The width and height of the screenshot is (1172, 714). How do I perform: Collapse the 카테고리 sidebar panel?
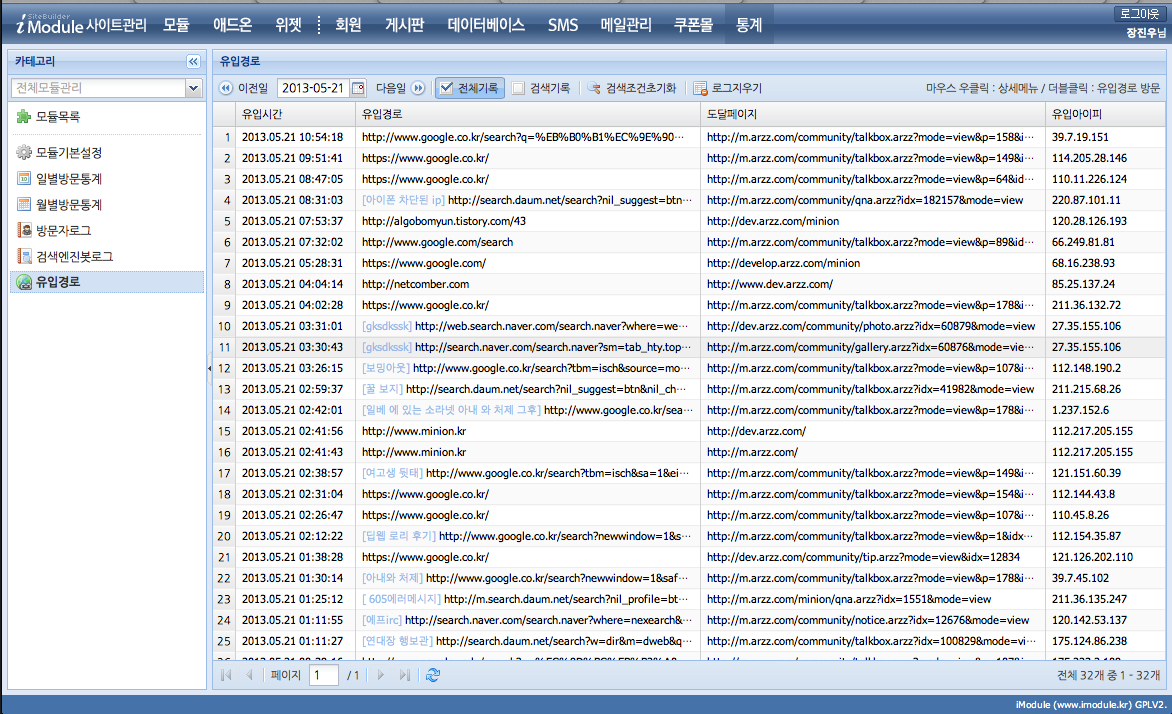pos(193,61)
